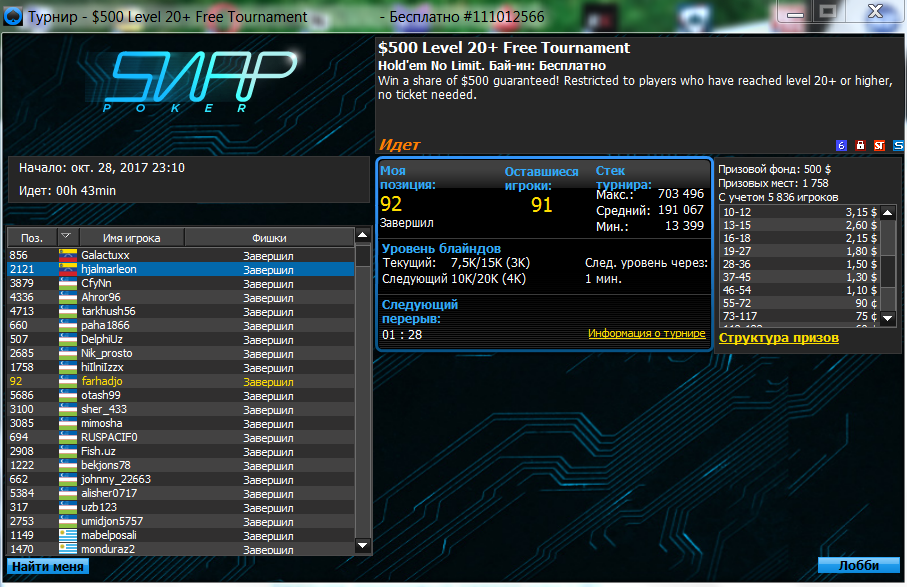
Task: Click the orange ST tournament icon
Action: click(879, 146)
